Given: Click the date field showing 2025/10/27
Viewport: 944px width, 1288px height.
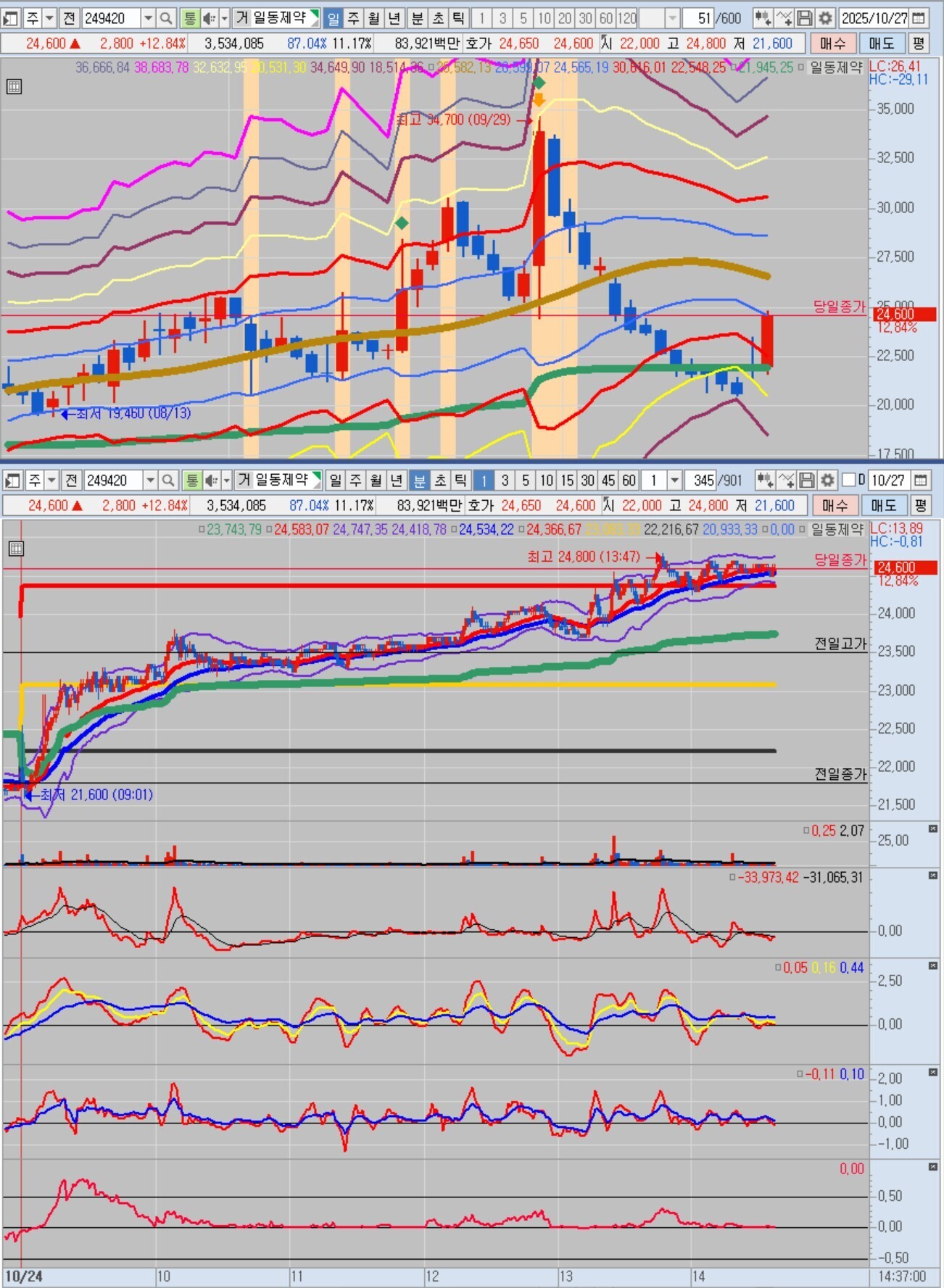Looking at the screenshot, I should 874,18.
